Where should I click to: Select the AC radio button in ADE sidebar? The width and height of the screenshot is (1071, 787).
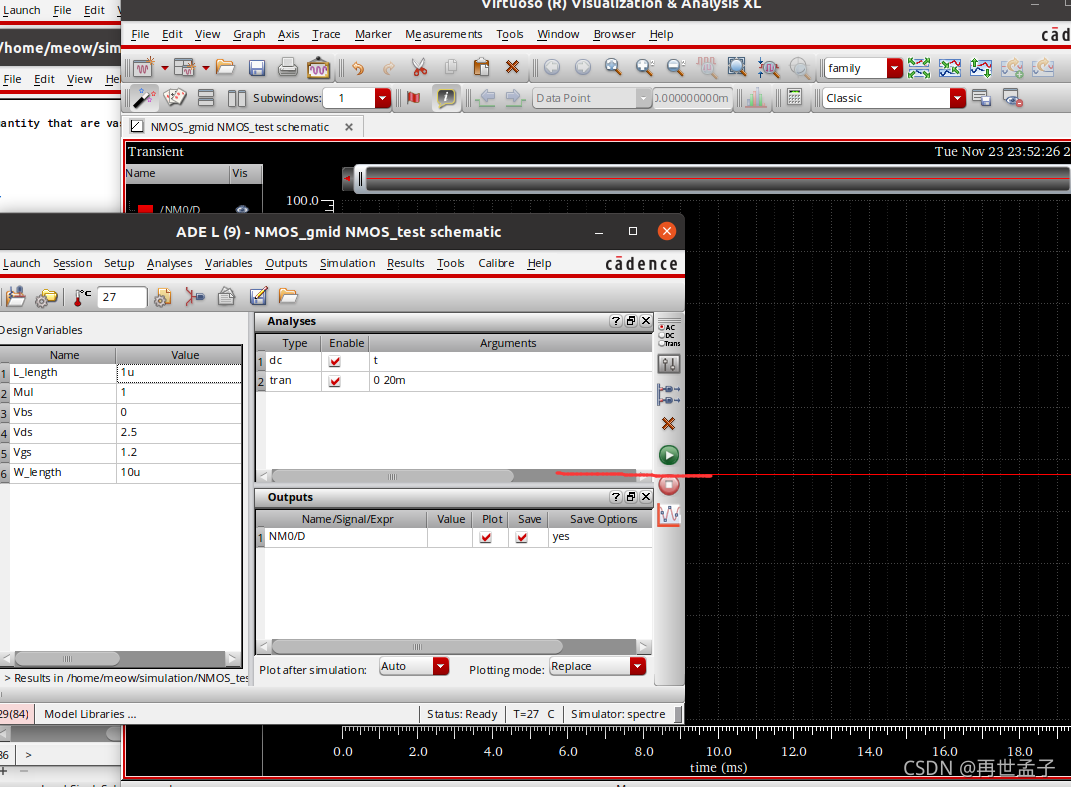point(662,328)
